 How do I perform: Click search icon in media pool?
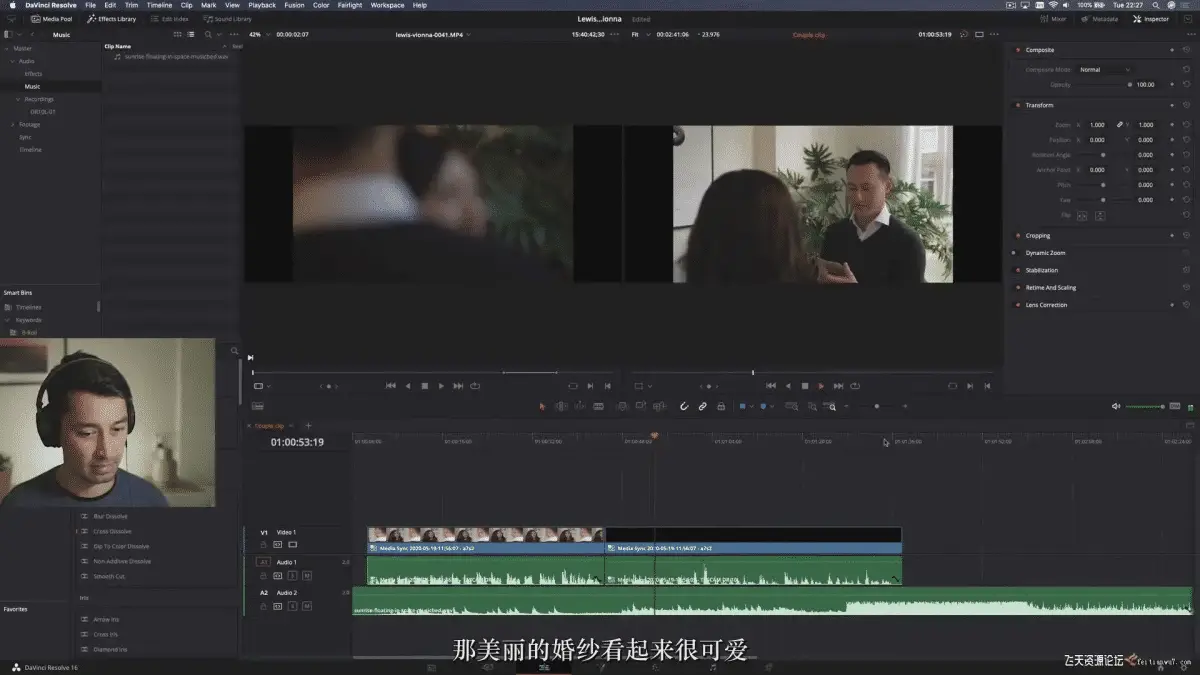[209, 35]
